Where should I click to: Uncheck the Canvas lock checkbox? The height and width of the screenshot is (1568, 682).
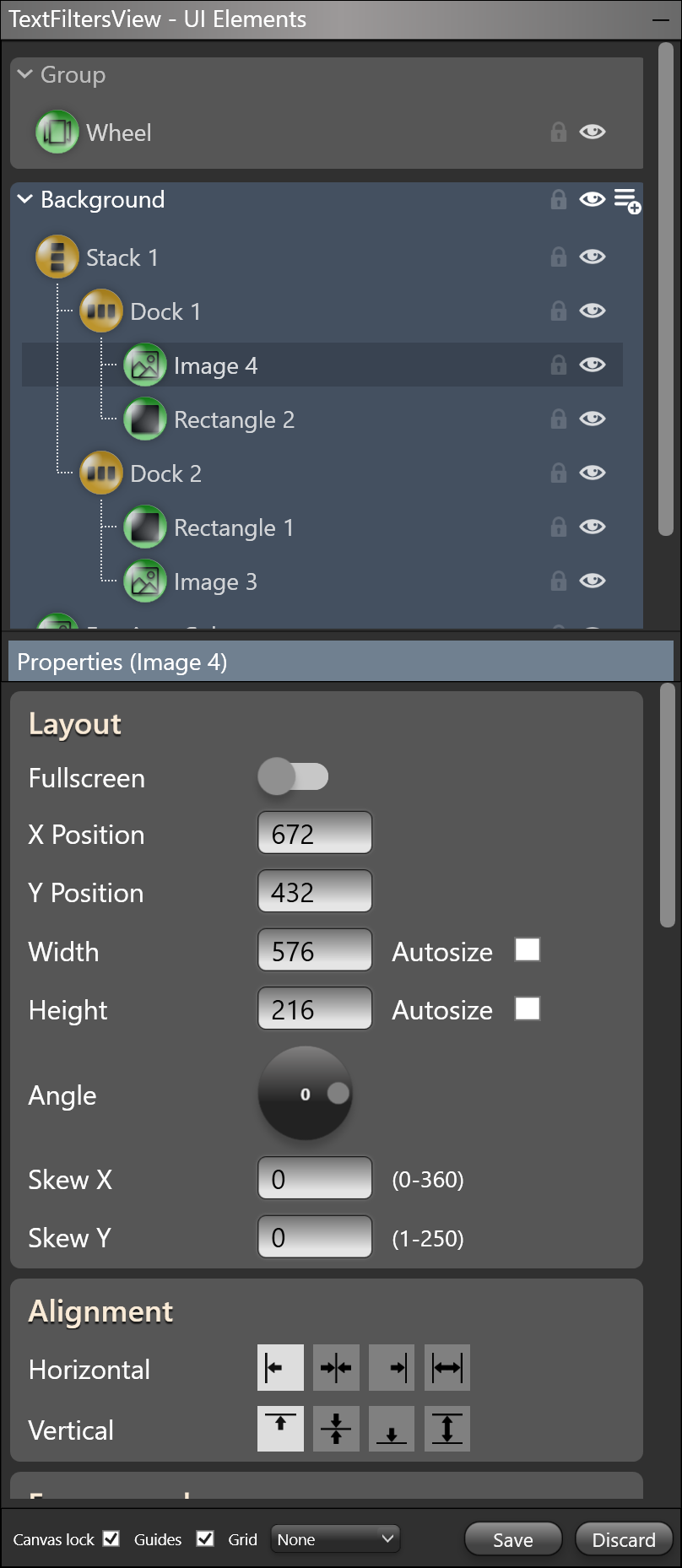tap(111, 1538)
